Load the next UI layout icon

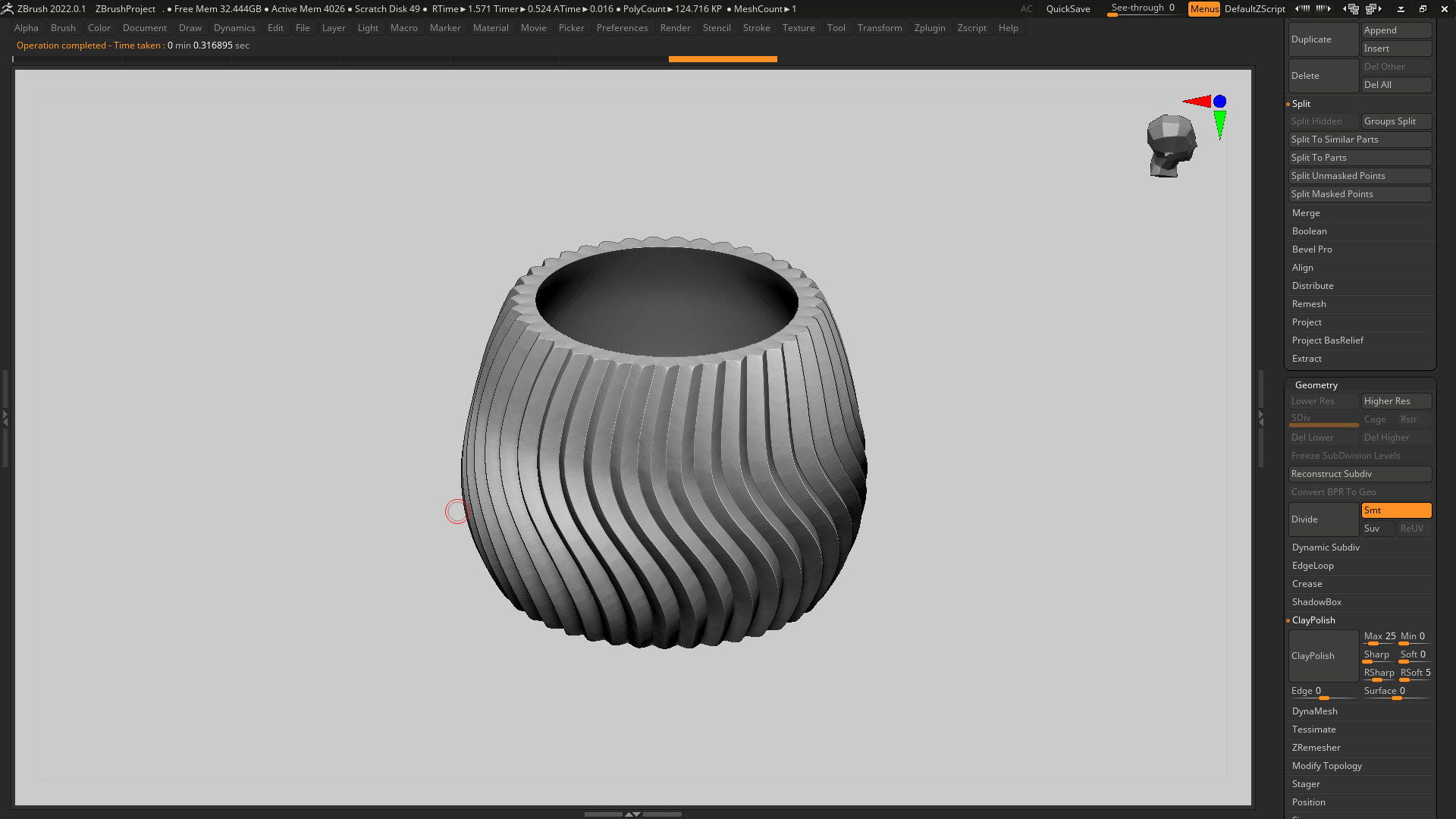(1373, 9)
